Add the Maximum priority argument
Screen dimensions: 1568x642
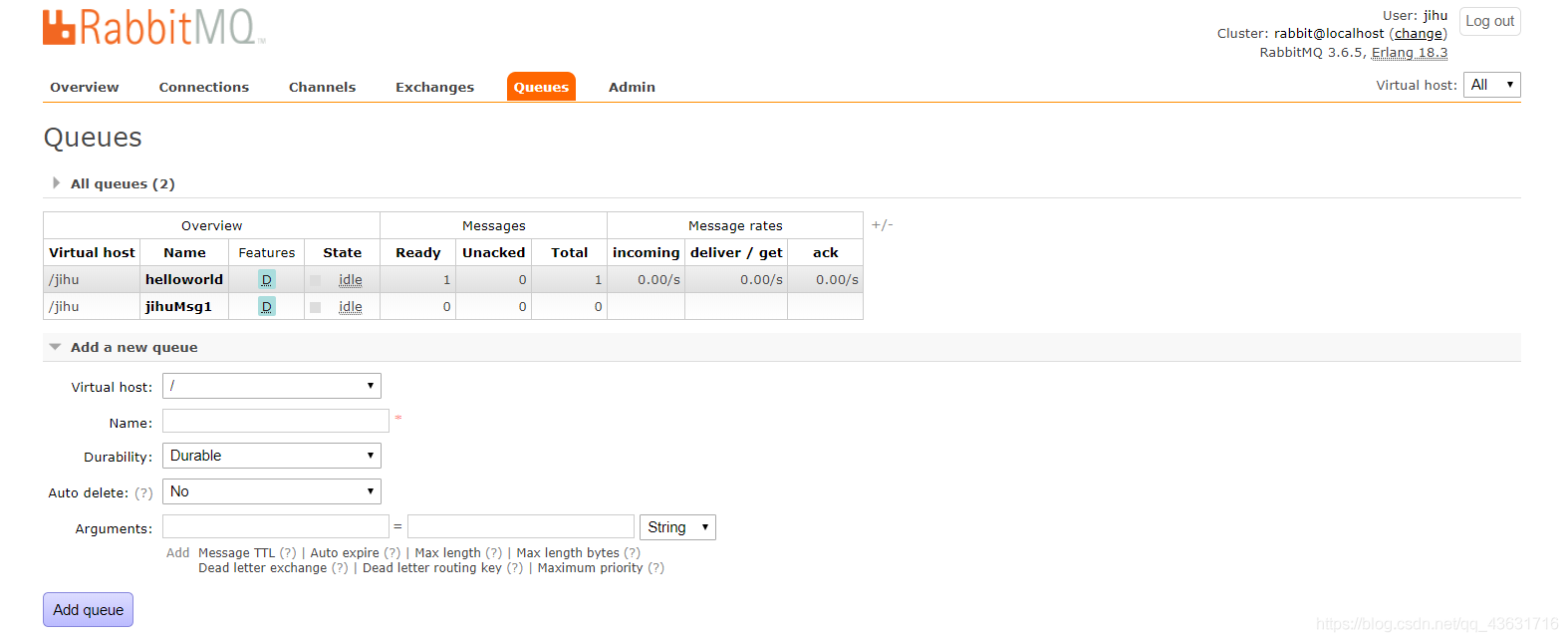(590, 568)
